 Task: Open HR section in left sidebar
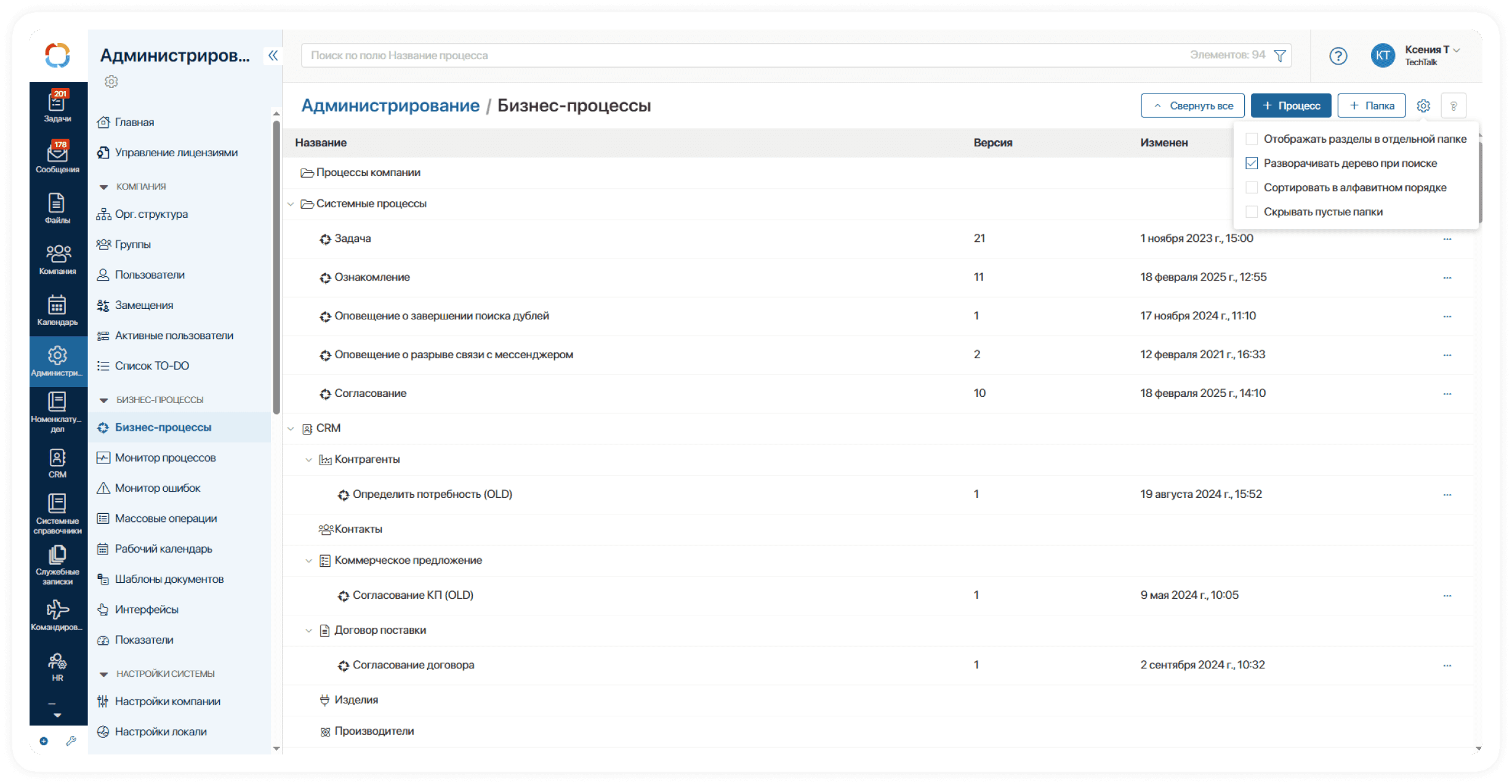point(57,666)
